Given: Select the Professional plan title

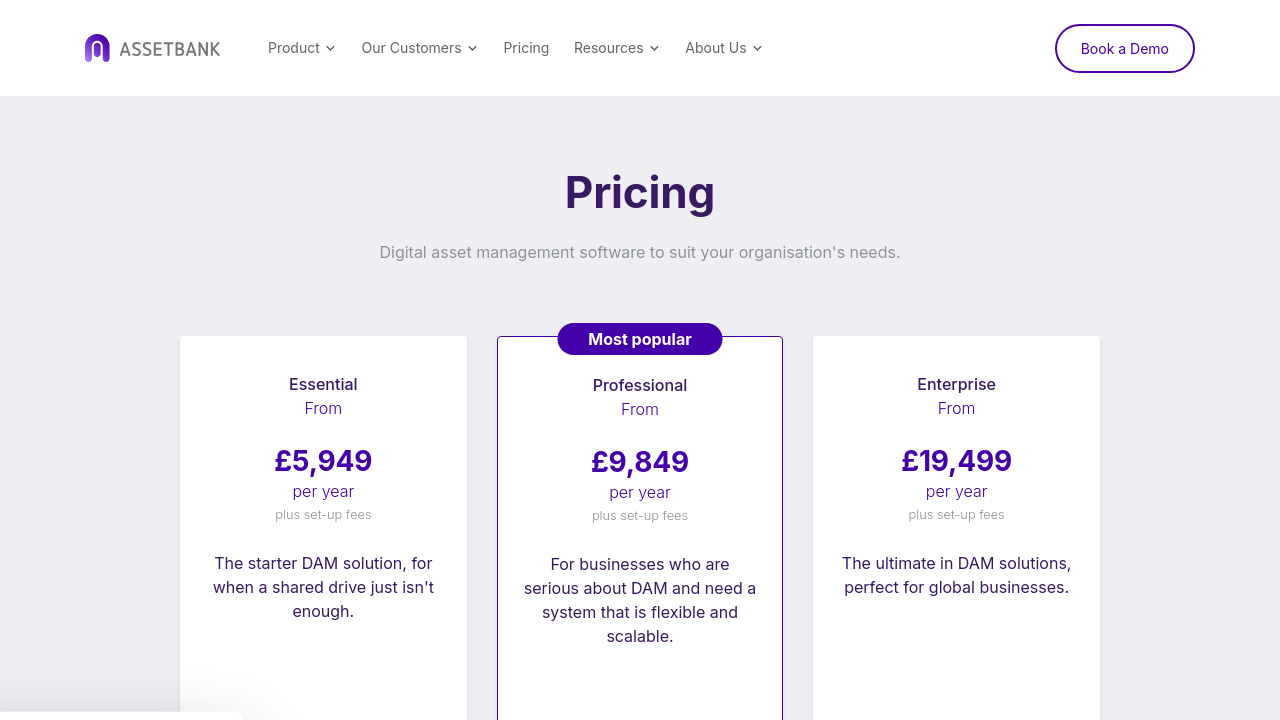Looking at the screenshot, I should coord(640,385).
